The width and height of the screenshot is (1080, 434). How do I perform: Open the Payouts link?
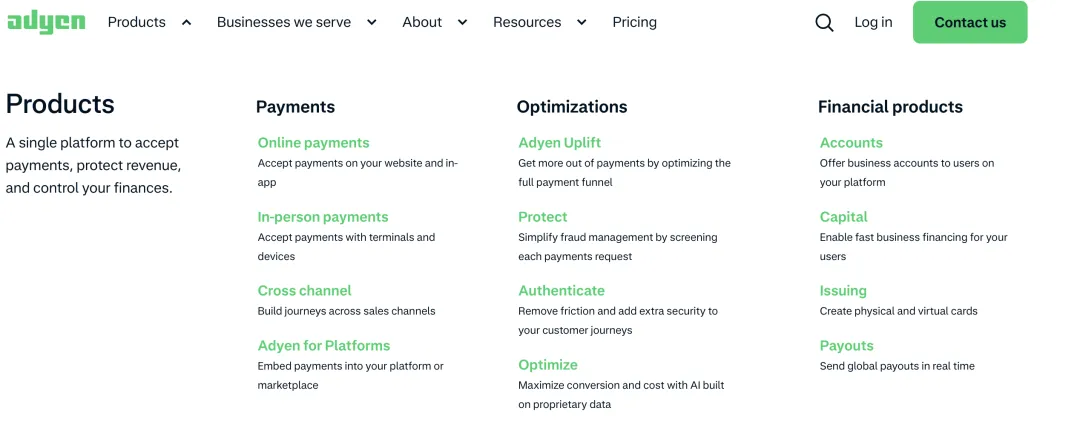(x=846, y=346)
